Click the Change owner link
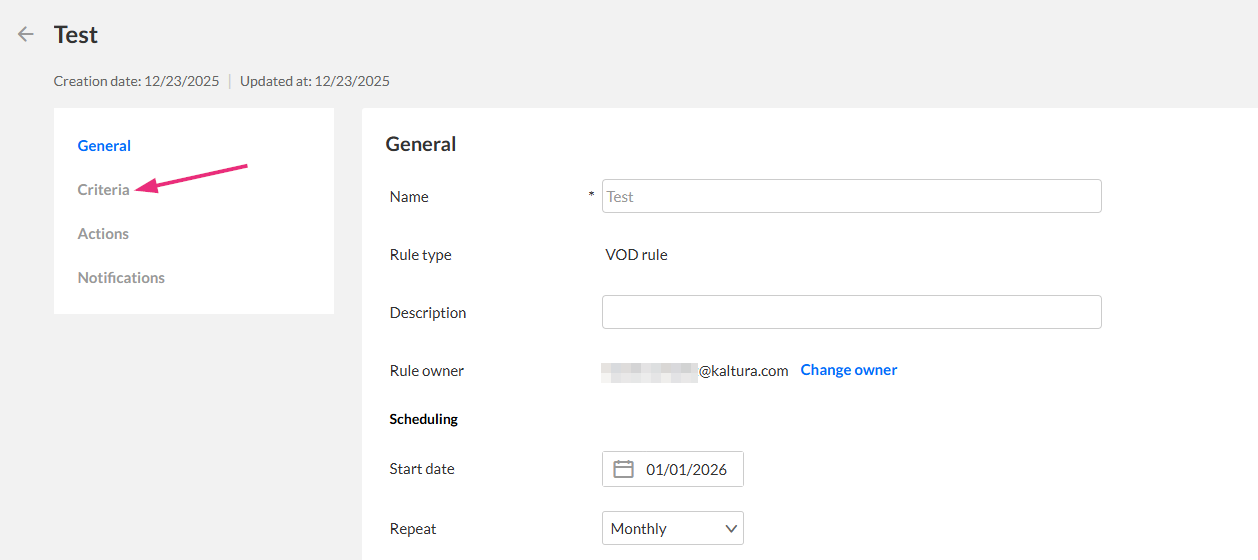1258x560 pixels. (849, 370)
